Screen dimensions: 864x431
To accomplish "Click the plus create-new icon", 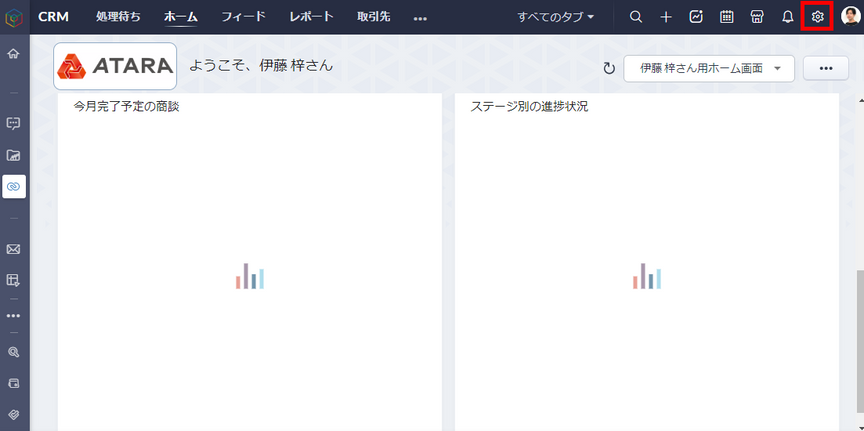I will (x=666, y=17).
